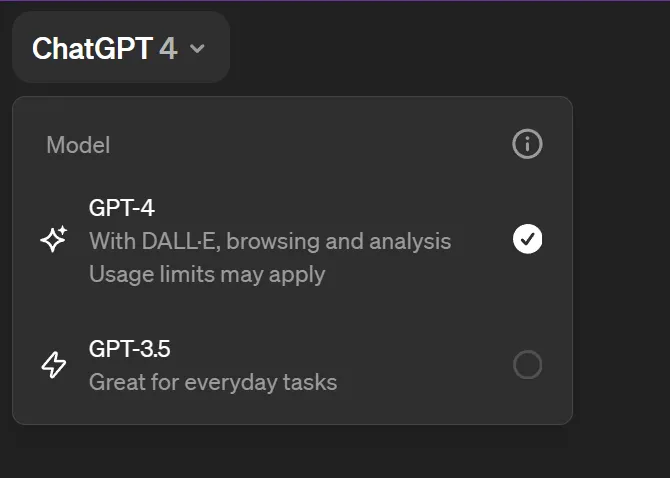
Task: Click 'With DALL·E, browsing and analysis' text
Action: click(270, 241)
